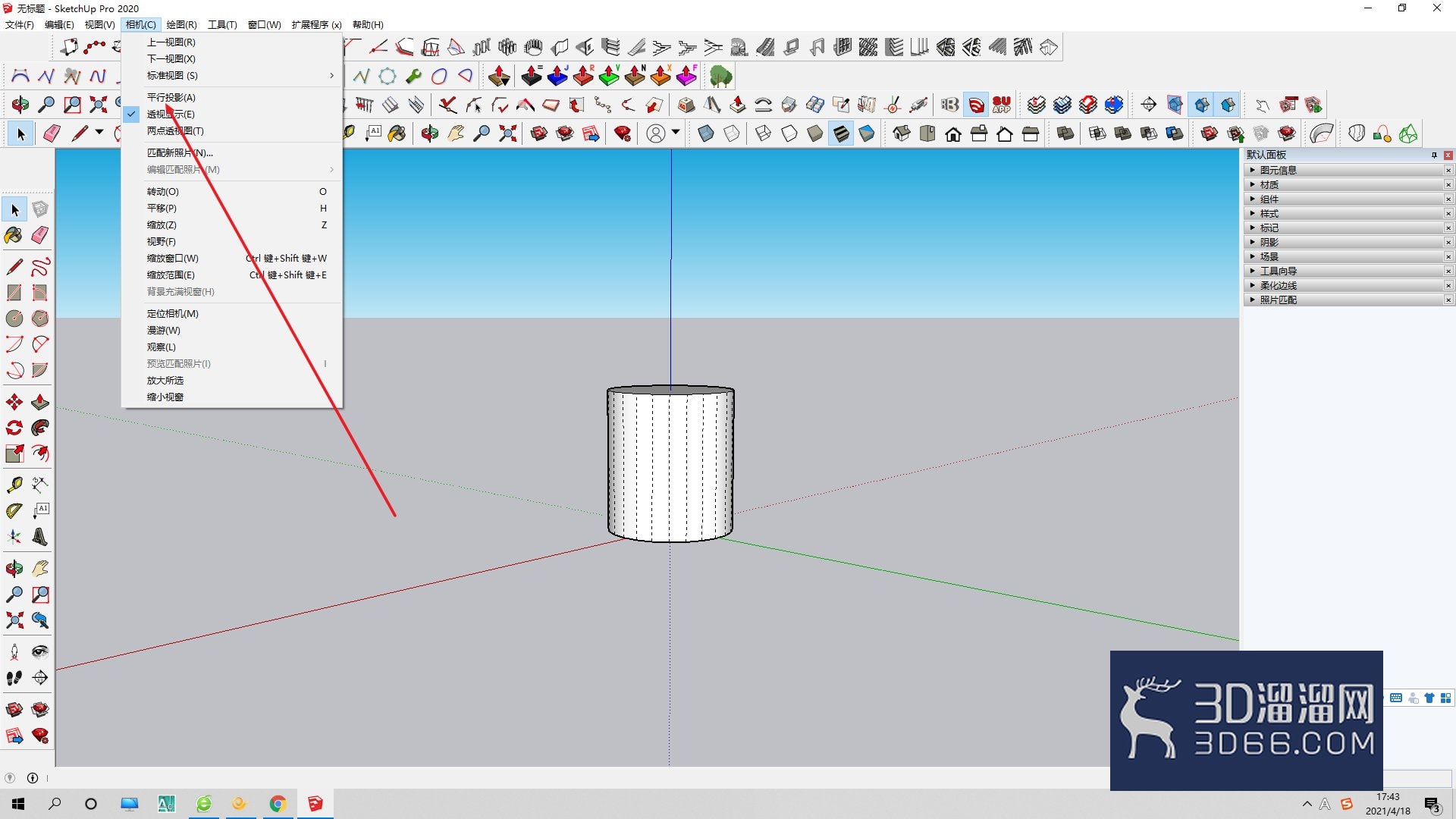Click 上一视图(R) in camera menu
The height and width of the screenshot is (819, 1456).
click(231, 42)
